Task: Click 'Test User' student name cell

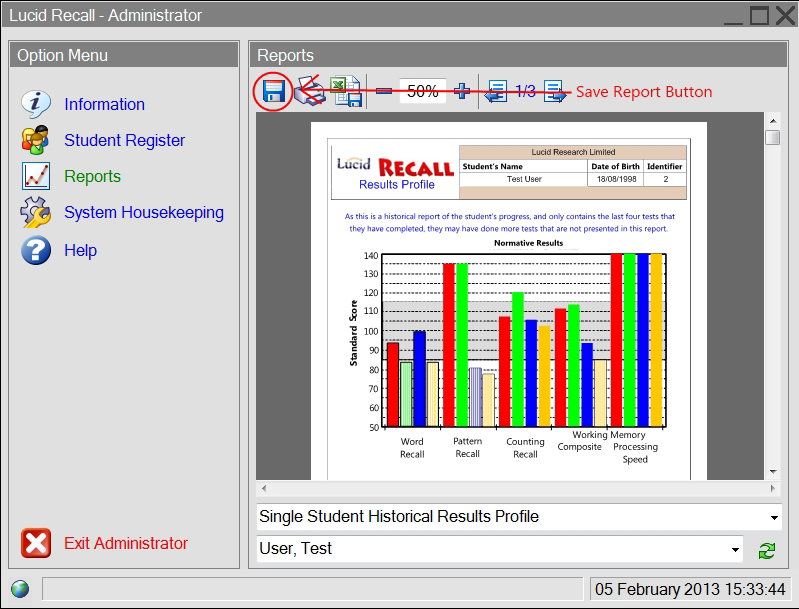Action: pyautogui.click(x=524, y=179)
